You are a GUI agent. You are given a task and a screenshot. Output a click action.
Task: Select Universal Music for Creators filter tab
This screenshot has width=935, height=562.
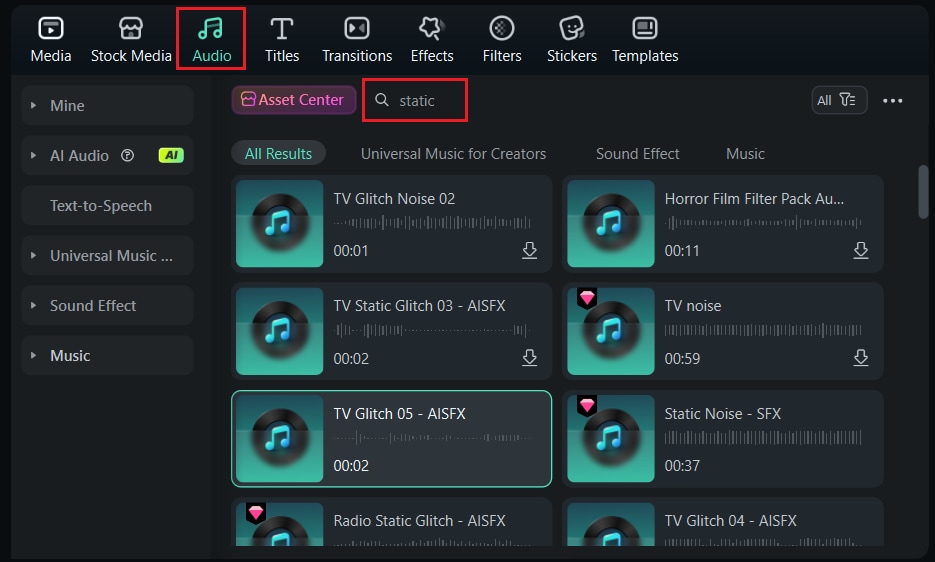453,154
